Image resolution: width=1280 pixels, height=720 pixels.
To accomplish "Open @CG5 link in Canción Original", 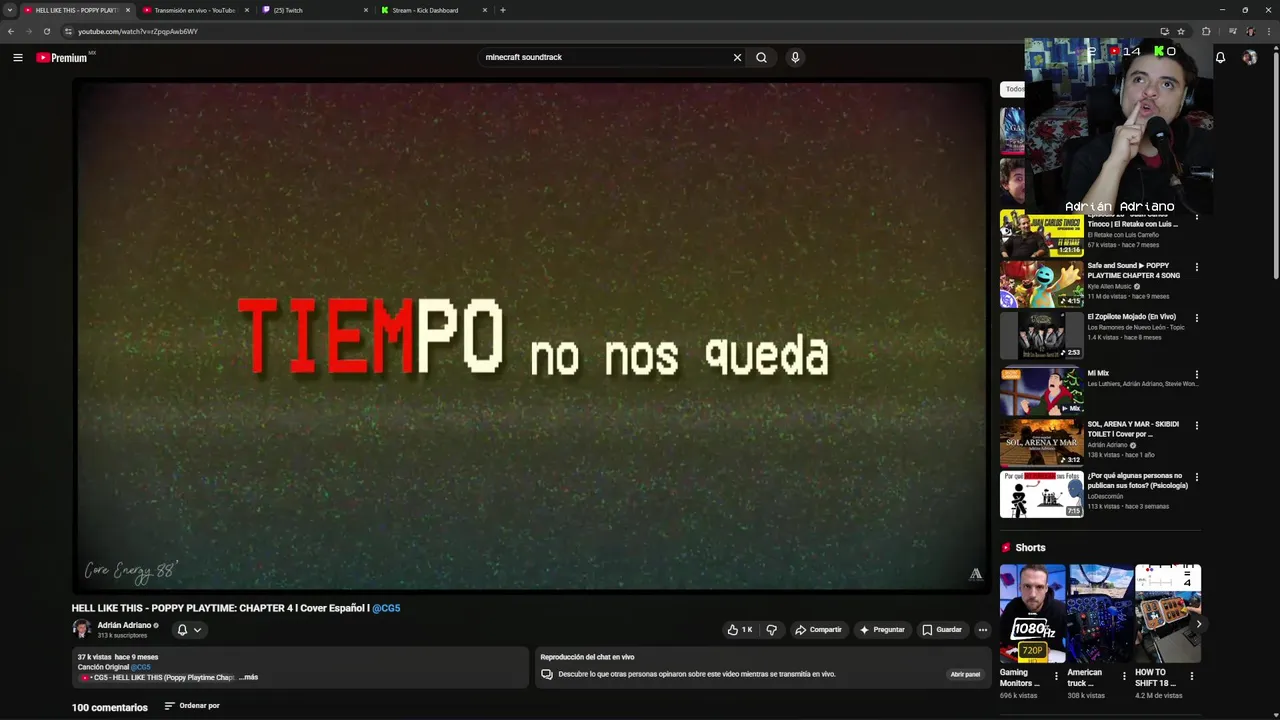I will tap(141, 667).
